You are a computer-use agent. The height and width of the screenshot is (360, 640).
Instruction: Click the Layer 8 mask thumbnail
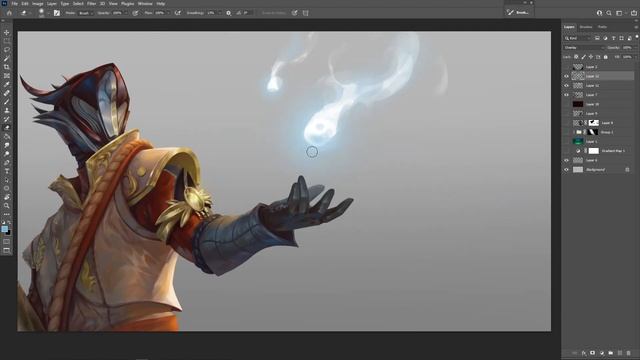593,123
